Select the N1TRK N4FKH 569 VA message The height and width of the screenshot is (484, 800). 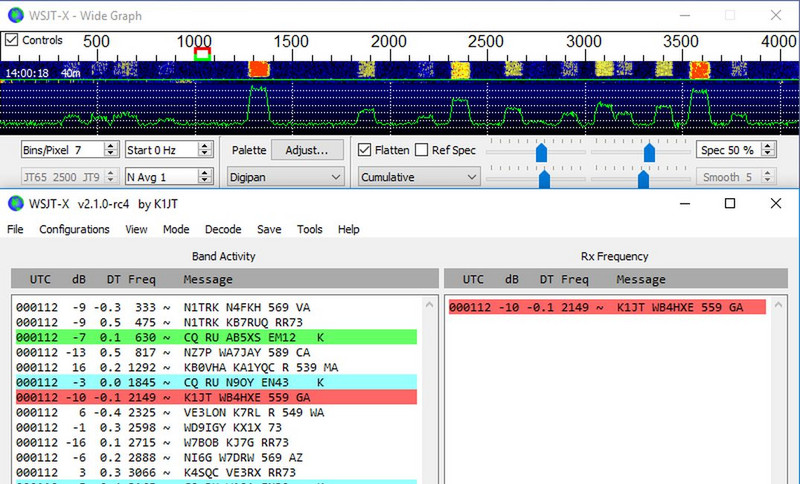click(247, 307)
